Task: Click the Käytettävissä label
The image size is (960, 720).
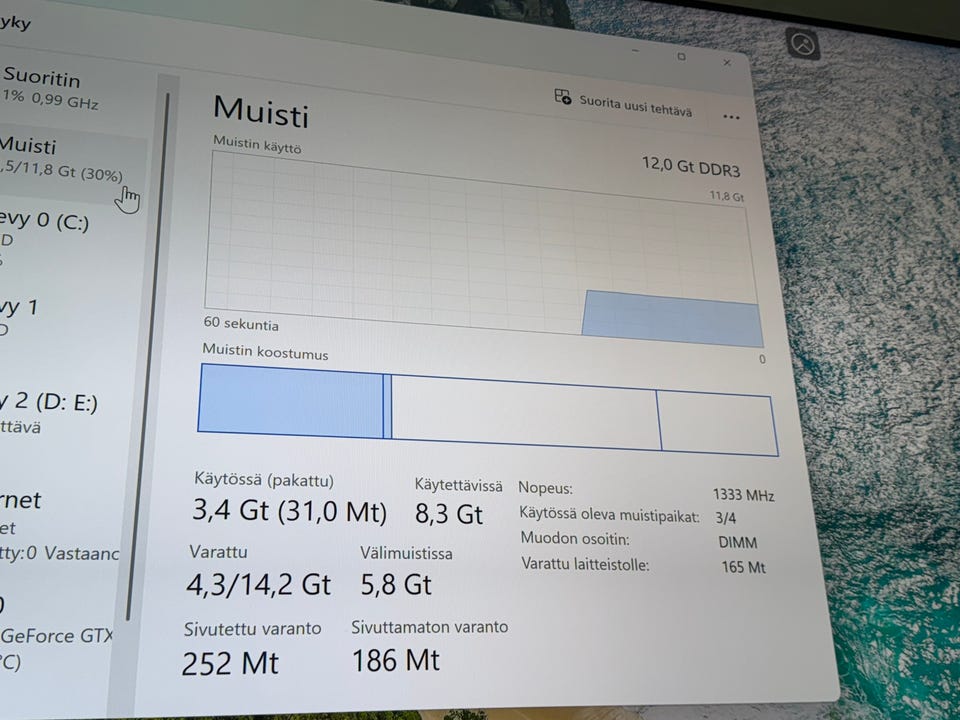Action: click(x=459, y=486)
